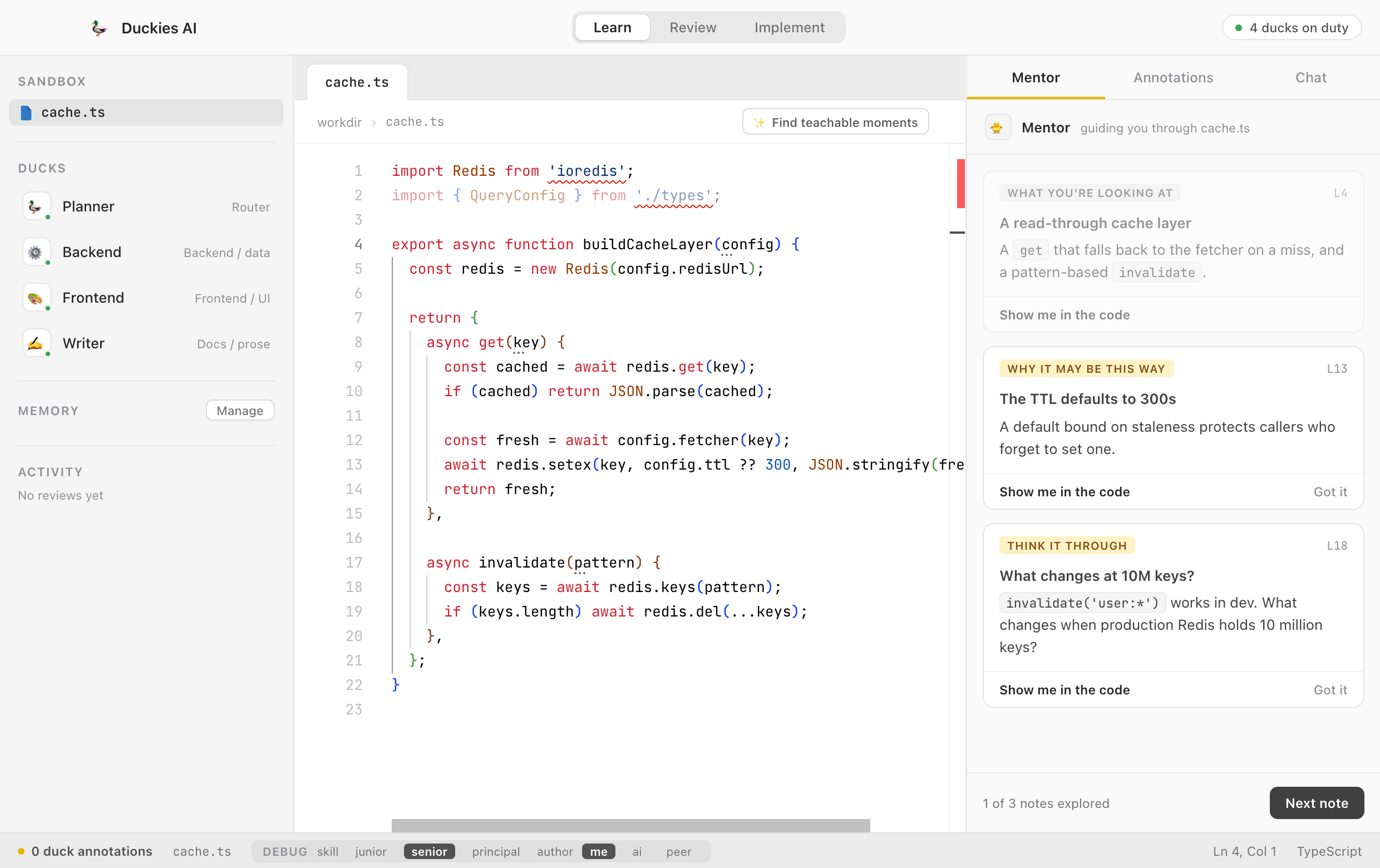Set debug author to ai
The height and width of the screenshot is (868, 1380).
point(637,851)
